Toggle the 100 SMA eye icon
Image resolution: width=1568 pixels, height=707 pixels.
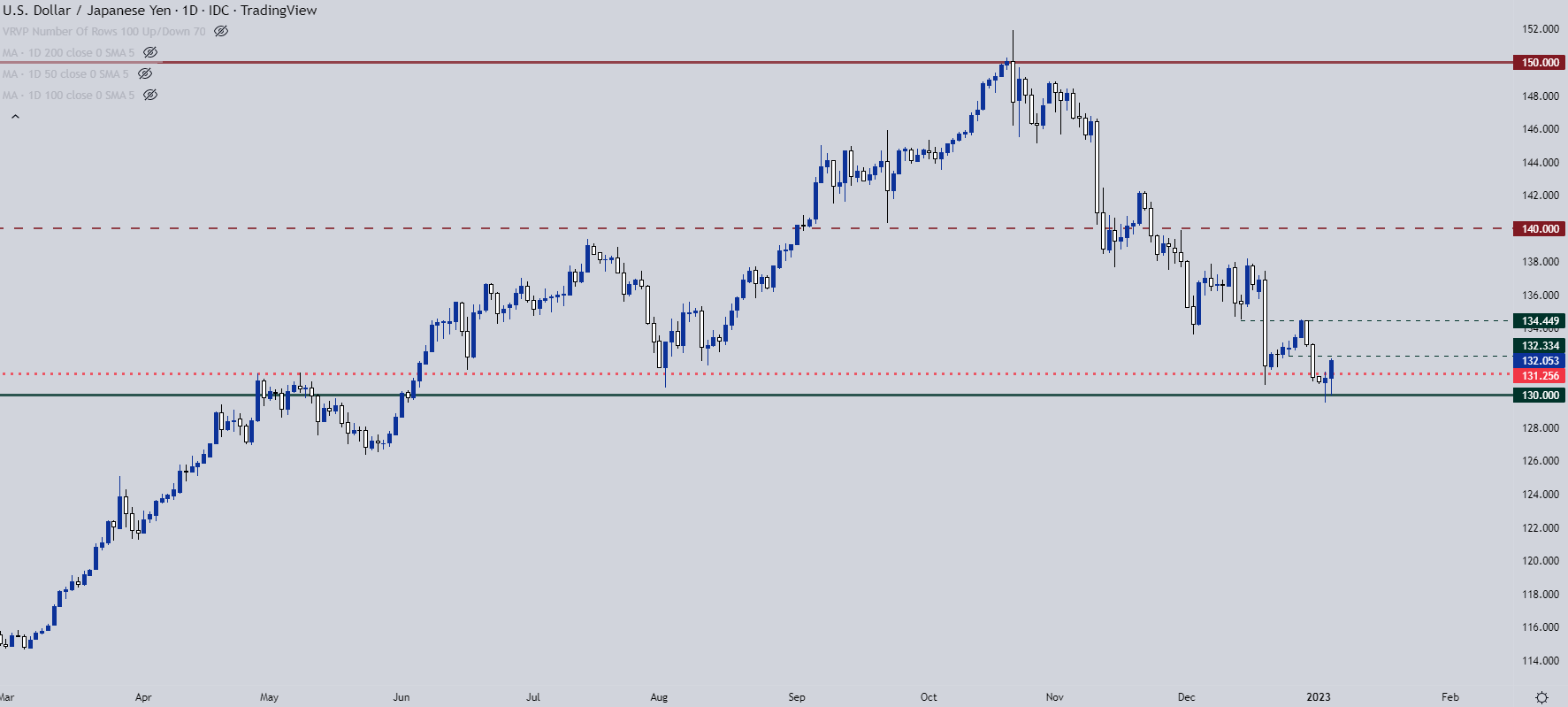150,95
